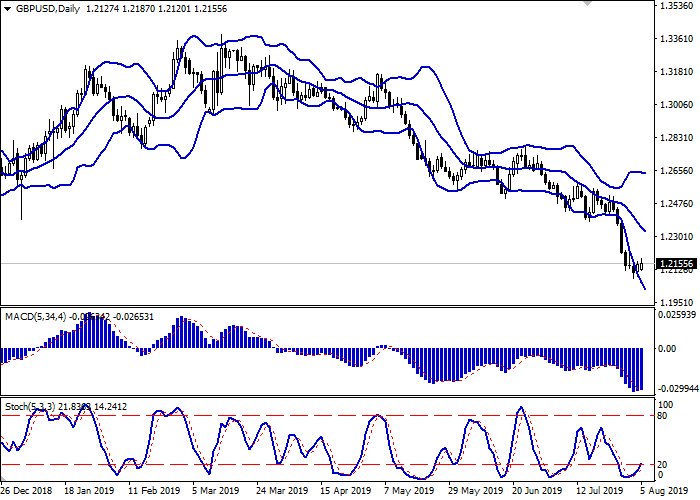Viewport: 700px width, 500px height.
Task: Click the 26 Dec 2018 date label
Action: [27, 492]
